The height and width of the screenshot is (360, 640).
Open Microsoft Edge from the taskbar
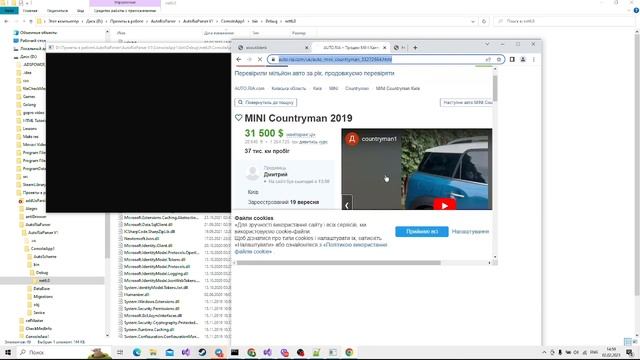(x=137, y=352)
